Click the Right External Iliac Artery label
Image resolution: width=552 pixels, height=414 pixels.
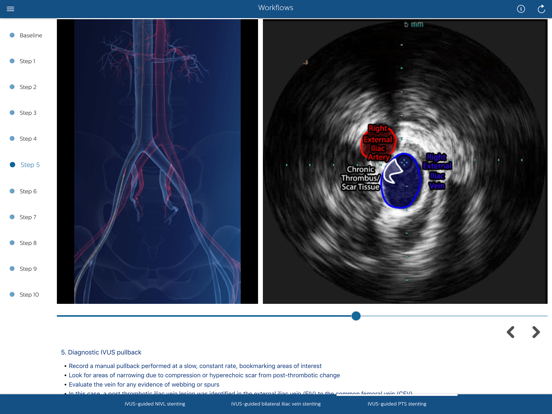[378, 143]
